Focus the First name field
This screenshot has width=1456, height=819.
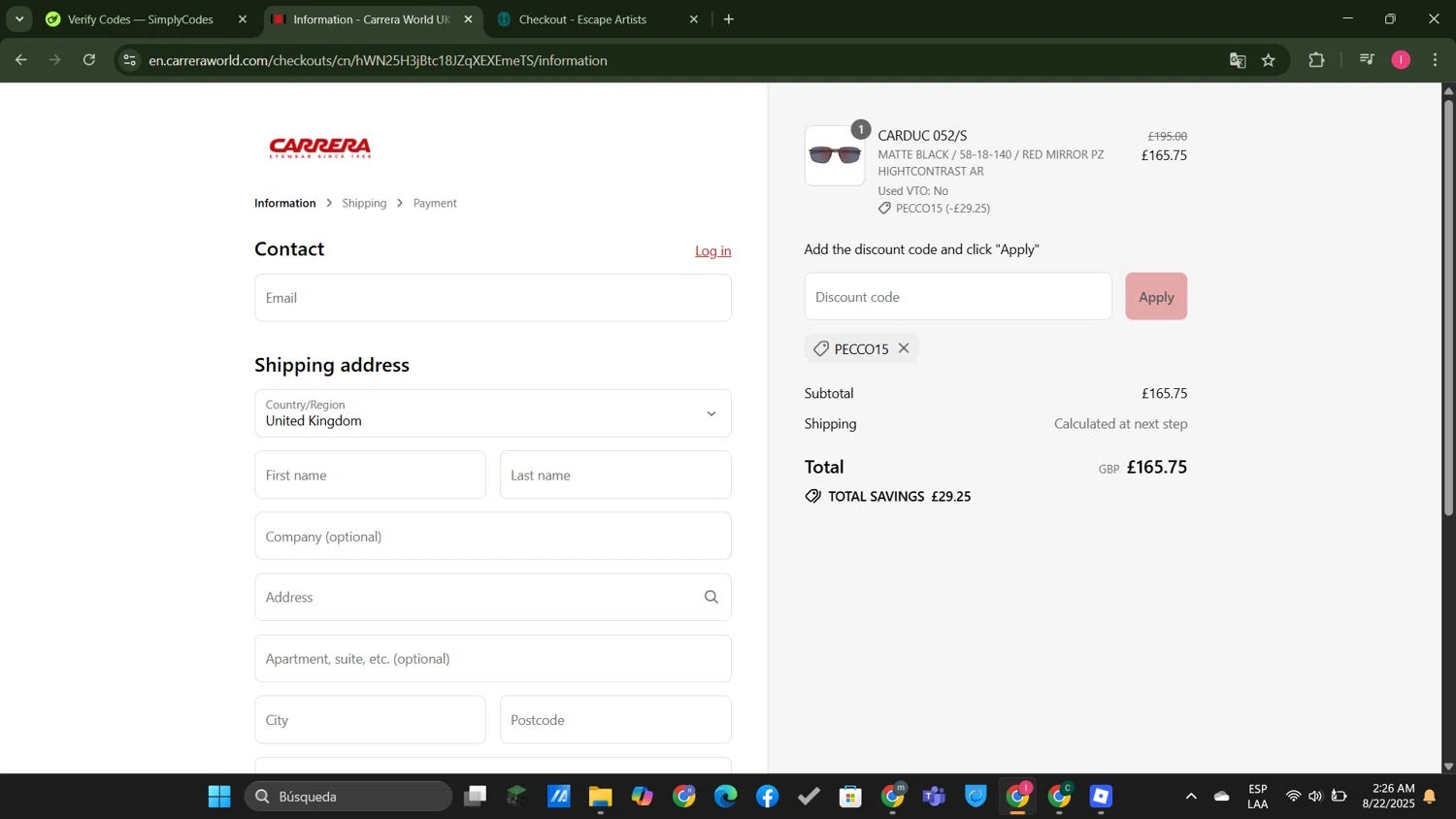[371, 475]
